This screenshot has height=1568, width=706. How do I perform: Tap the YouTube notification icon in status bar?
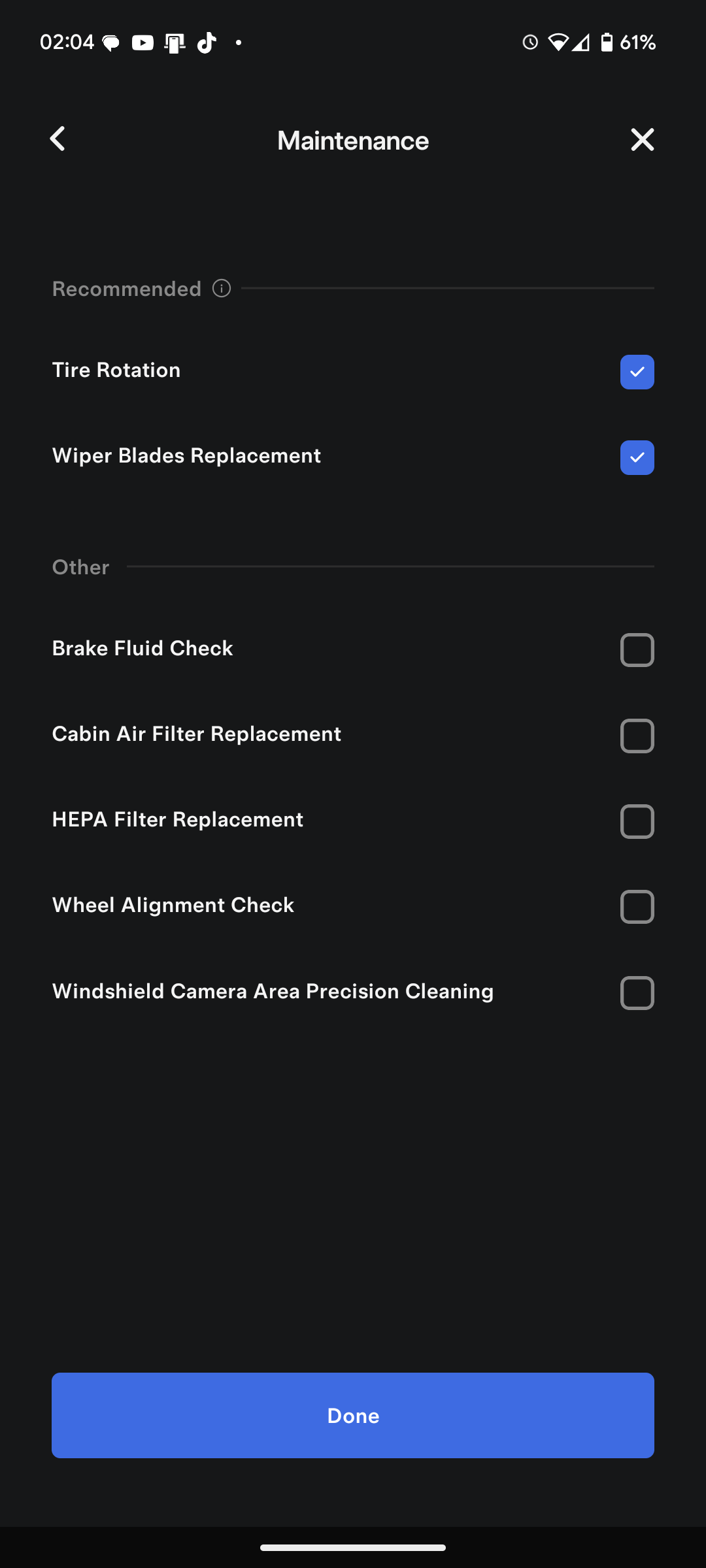[x=143, y=43]
